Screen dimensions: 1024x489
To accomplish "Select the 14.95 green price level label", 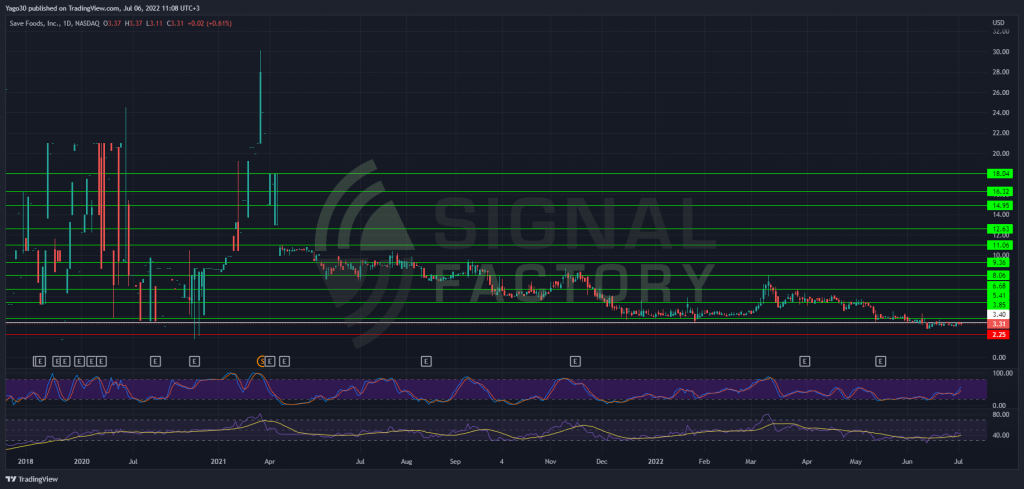I will [1000, 206].
